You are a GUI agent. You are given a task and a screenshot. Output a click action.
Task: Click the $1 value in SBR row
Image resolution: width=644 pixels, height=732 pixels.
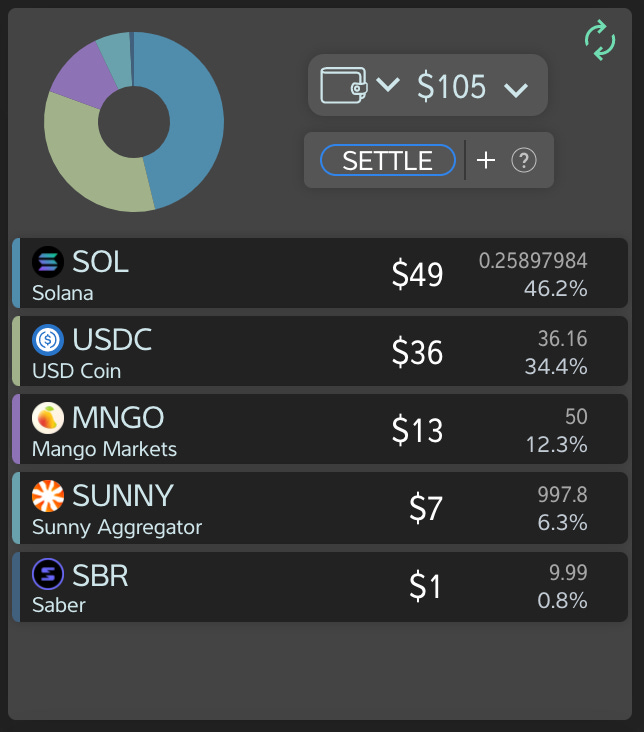[x=425, y=586]
